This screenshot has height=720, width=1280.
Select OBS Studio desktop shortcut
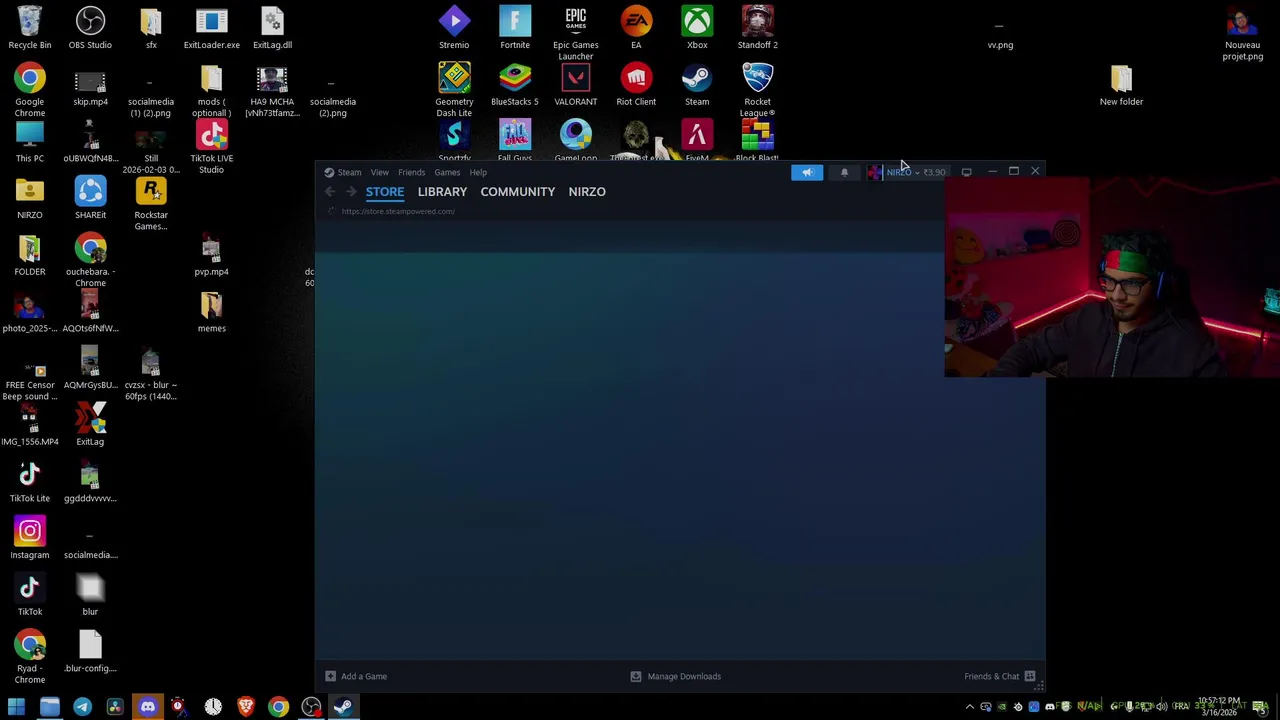[x=90, y=28]
